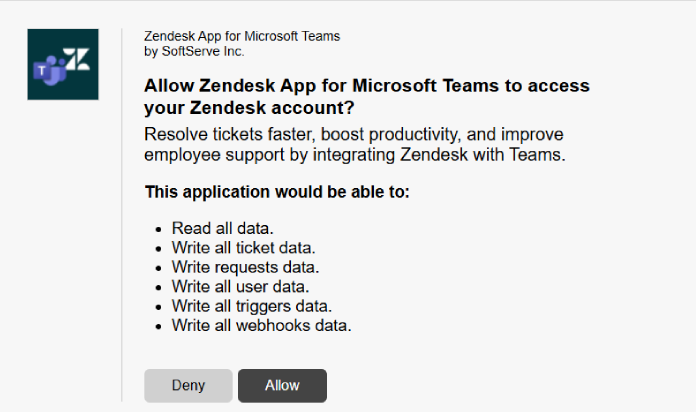The height and width of the screenshot is (412, 696).
Task: Click the 'Zendesk App for Microsoft Teams' title
Action: (242, 36)
